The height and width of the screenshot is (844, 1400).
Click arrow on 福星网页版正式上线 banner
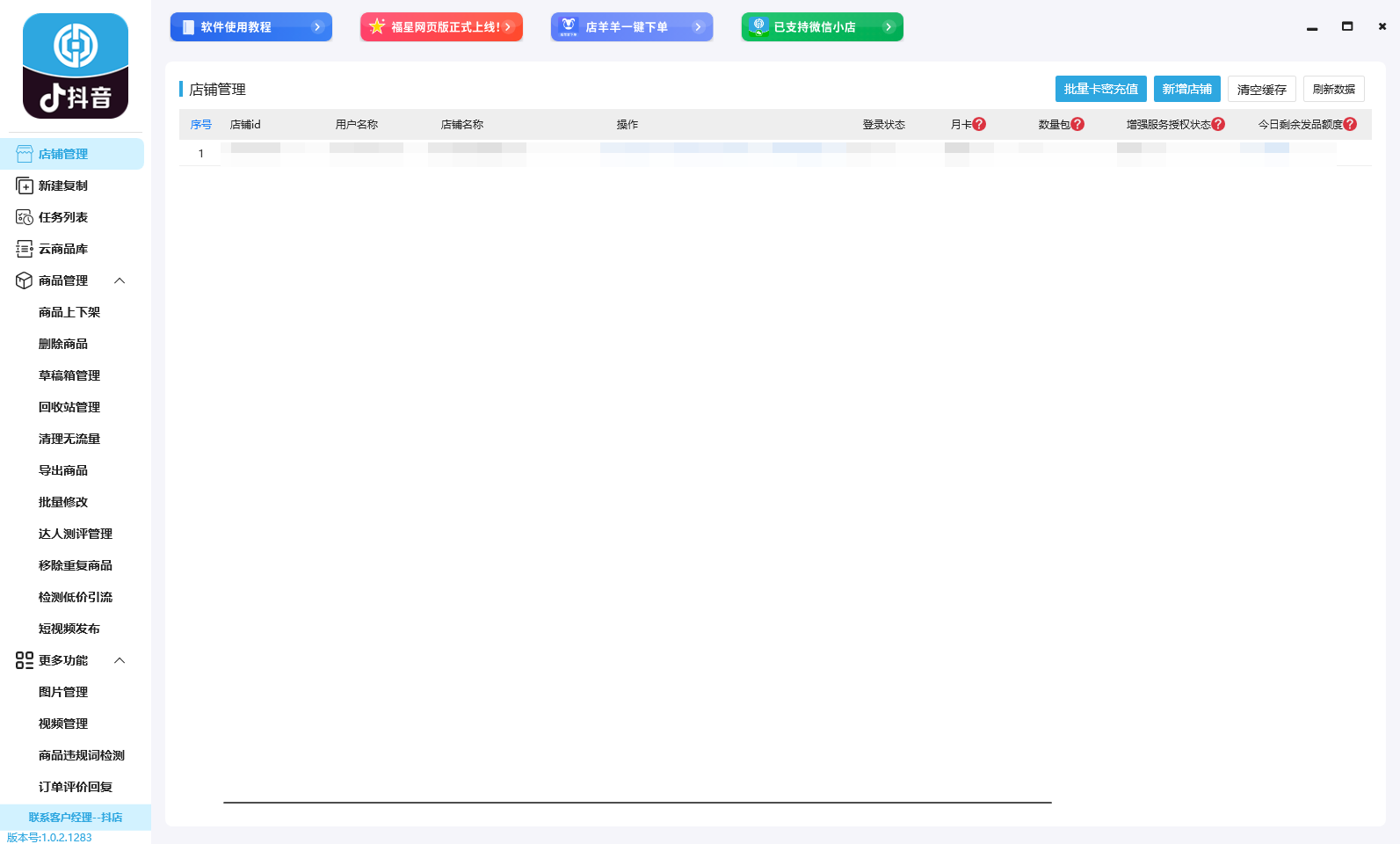pyautogui.click(x=508, y=27)
